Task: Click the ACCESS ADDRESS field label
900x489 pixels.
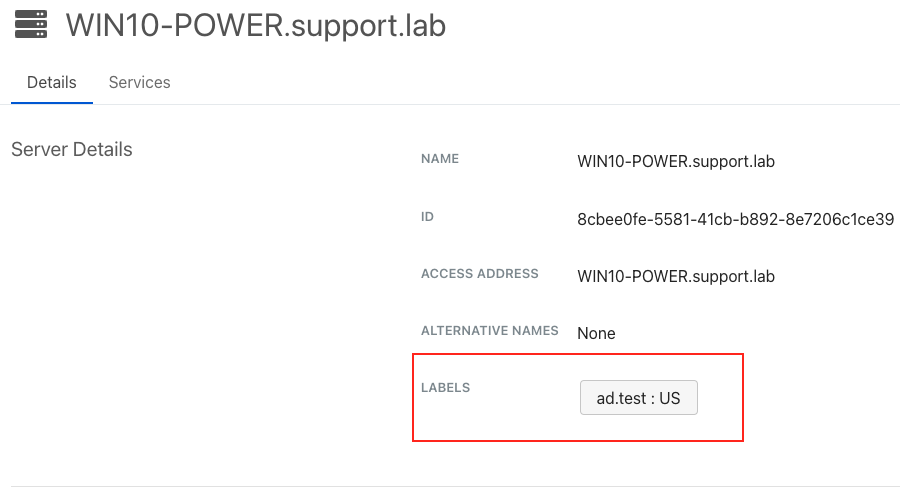Action: tap(480, 274)
